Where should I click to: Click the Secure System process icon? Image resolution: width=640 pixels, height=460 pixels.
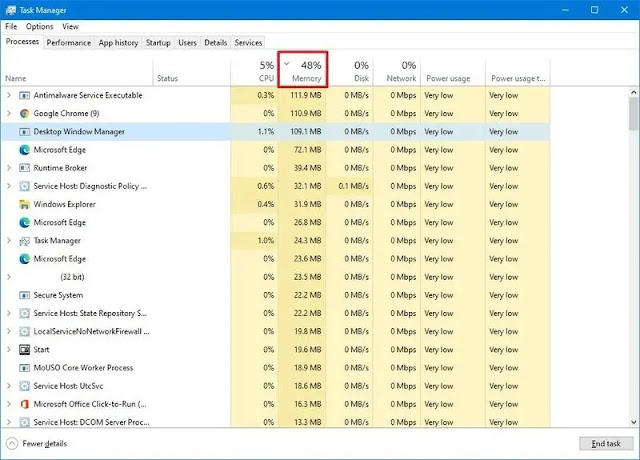(24, 295)
